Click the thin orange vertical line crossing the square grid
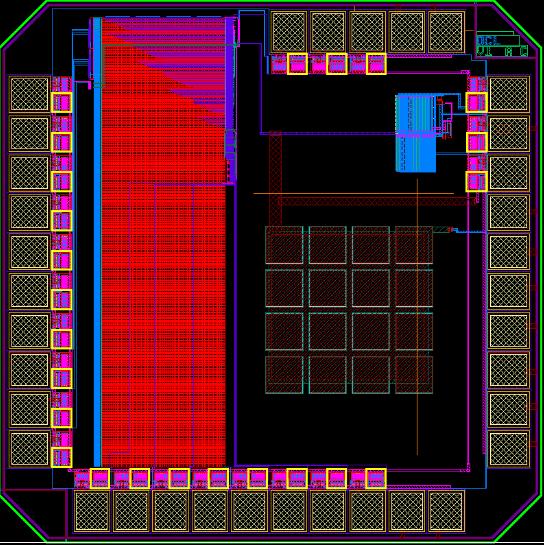Screen dimensions: 544x545 [x=417, y=317]
